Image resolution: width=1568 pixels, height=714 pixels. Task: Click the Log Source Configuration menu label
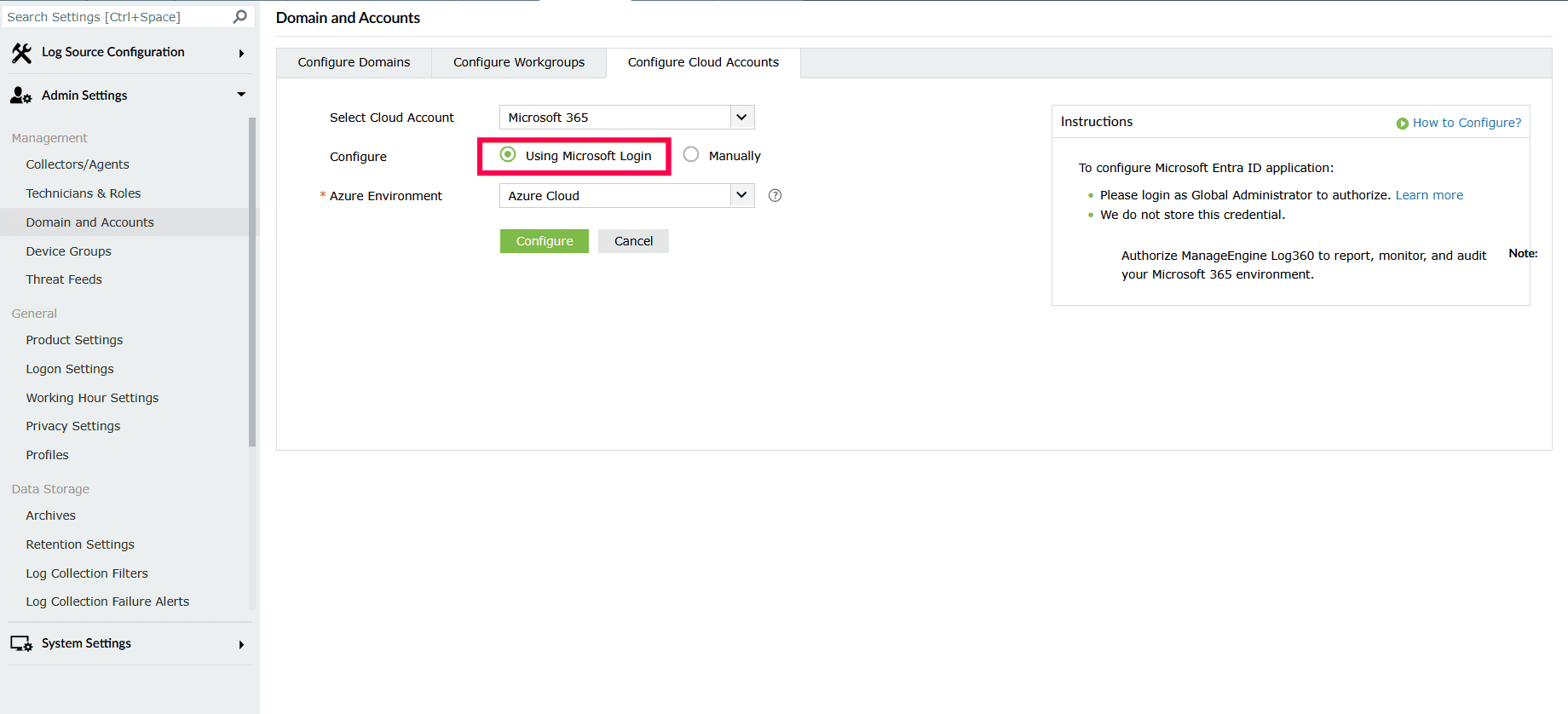point(113,52)
